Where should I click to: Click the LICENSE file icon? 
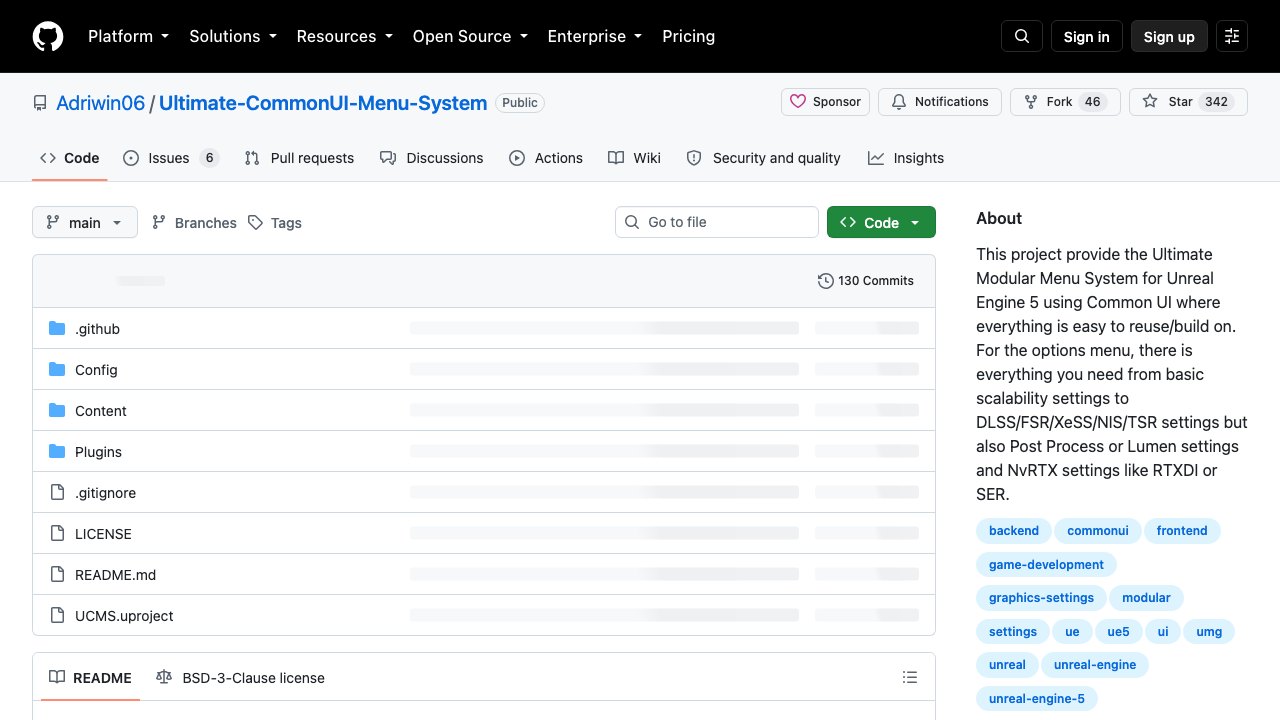[x=57, y=534]
